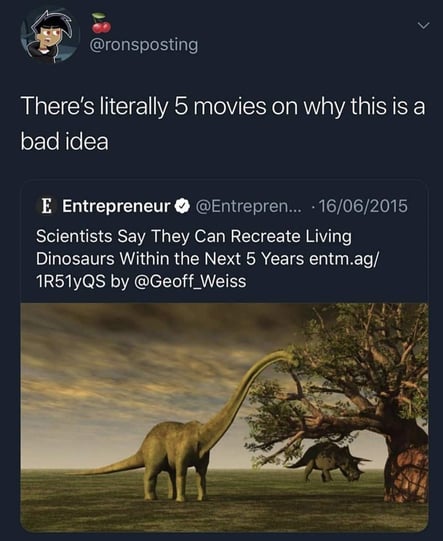
Task: Click the Entrepreneur E logo icon
Action: tap(46, 206)
